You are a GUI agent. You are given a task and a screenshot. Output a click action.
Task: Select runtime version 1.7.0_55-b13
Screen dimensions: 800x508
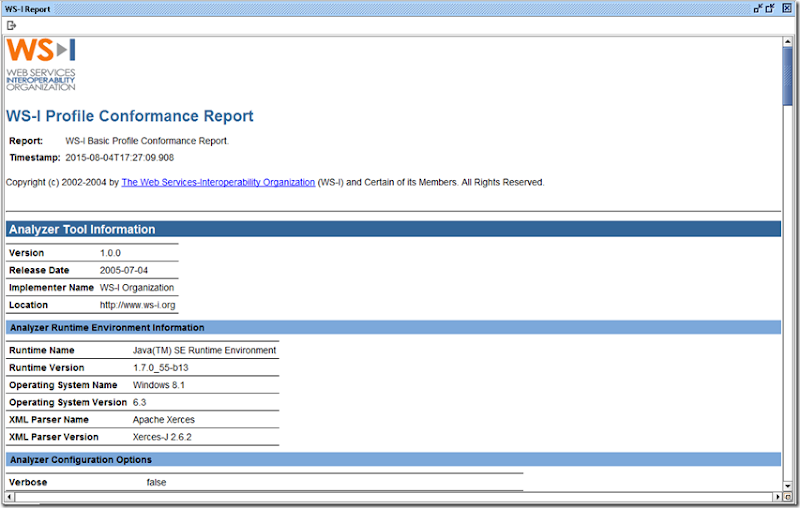tap(161, 368)
